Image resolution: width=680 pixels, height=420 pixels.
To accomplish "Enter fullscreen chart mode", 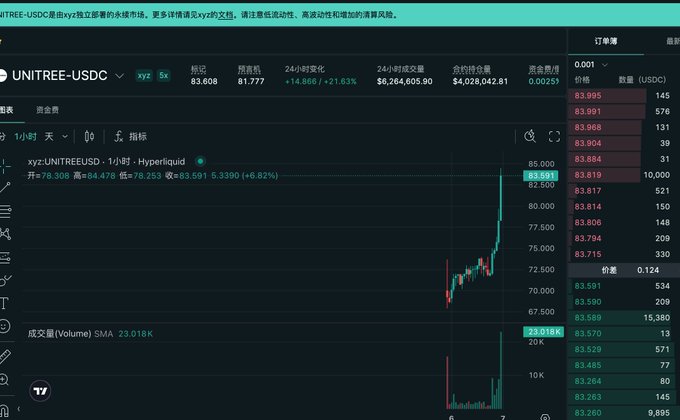I will coord(554,137).
